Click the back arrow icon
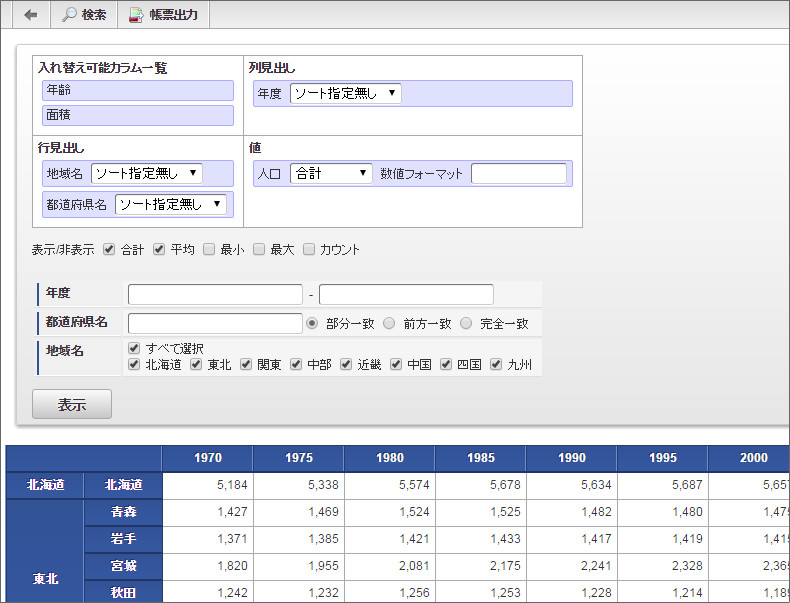 31,15
